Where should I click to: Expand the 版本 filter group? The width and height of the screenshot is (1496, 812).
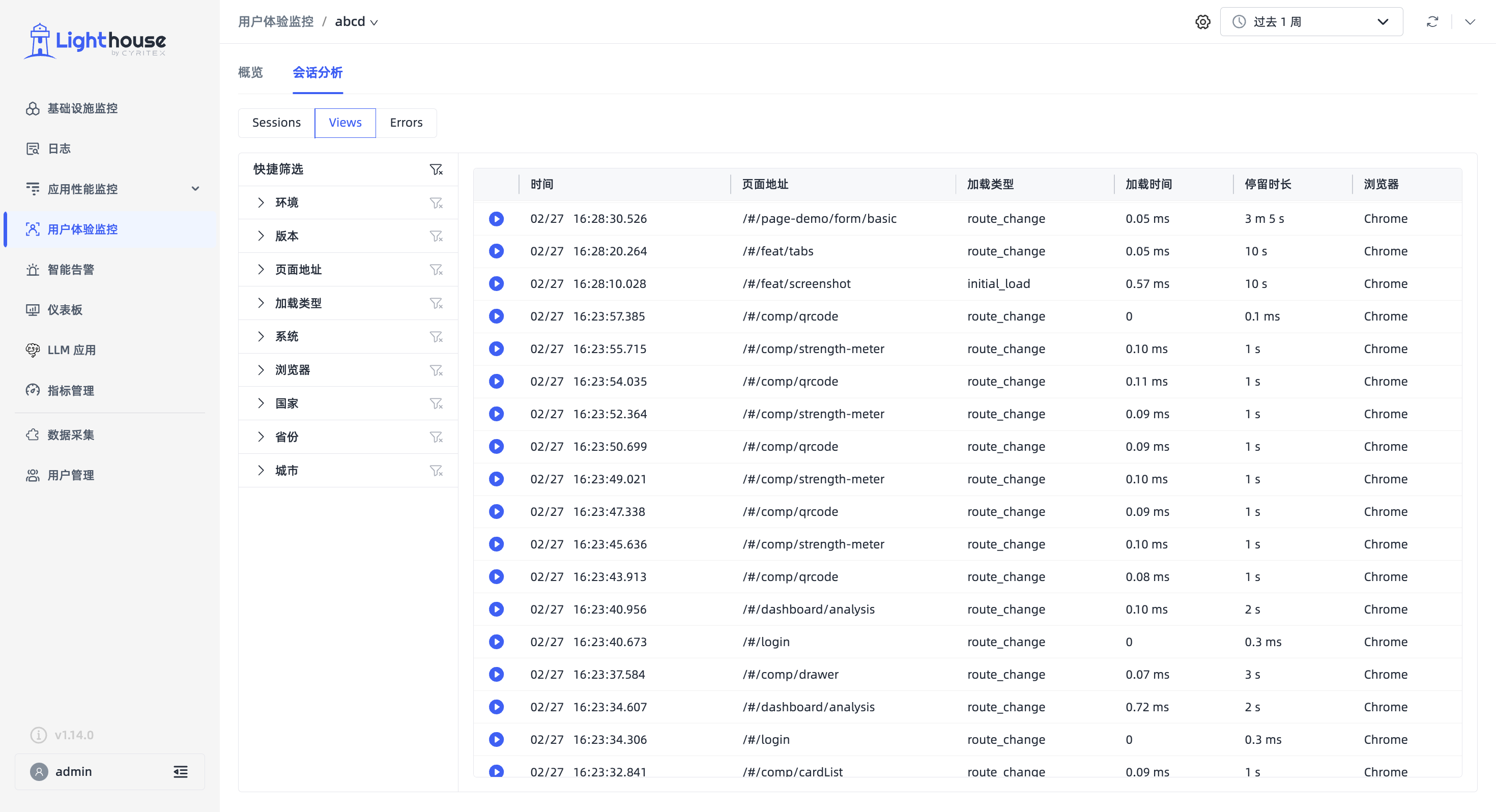(261, 236)
